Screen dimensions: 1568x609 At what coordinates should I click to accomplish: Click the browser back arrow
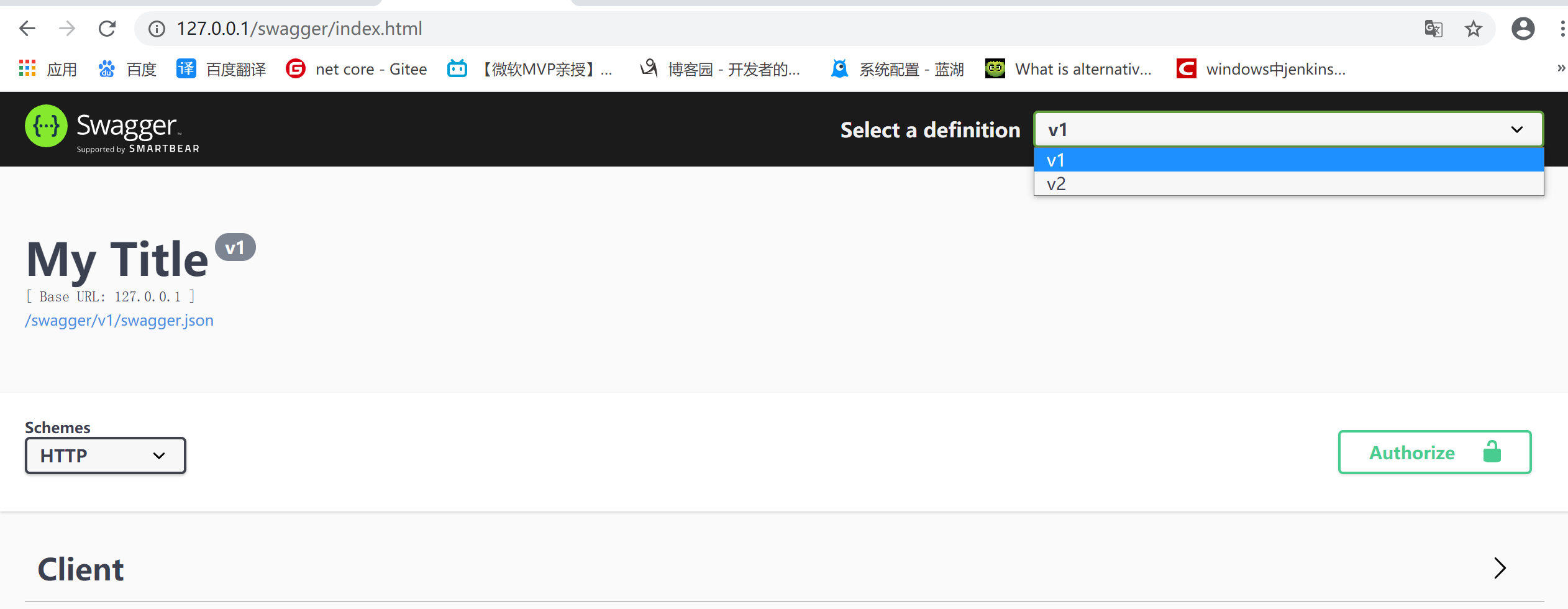(x=27, y=29)
